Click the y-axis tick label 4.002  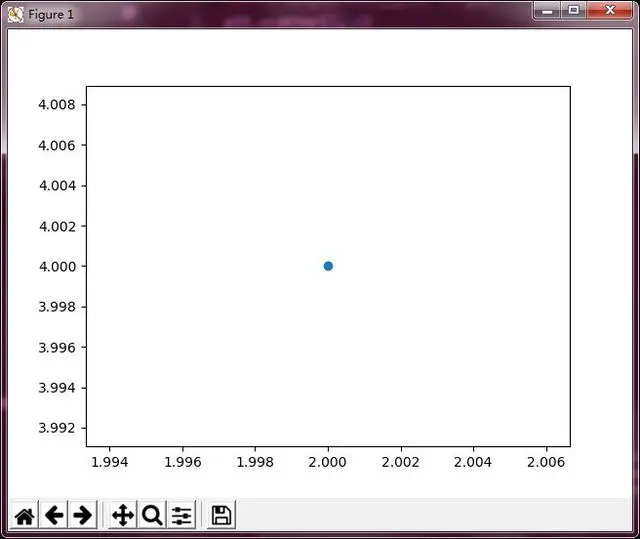point(57,226)
